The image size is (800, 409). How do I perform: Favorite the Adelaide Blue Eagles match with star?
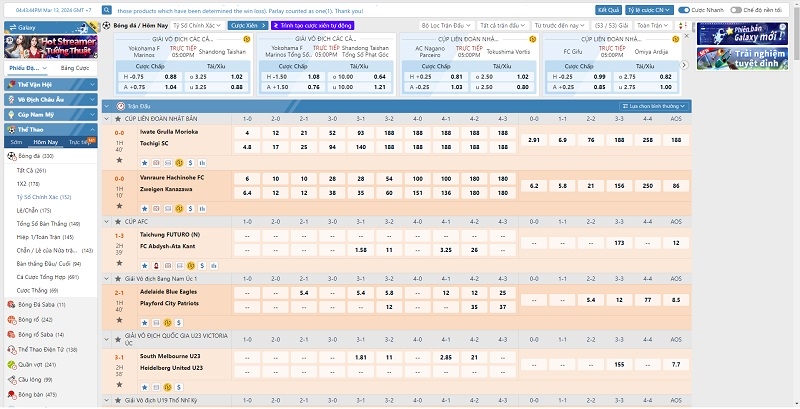(144, 321)
